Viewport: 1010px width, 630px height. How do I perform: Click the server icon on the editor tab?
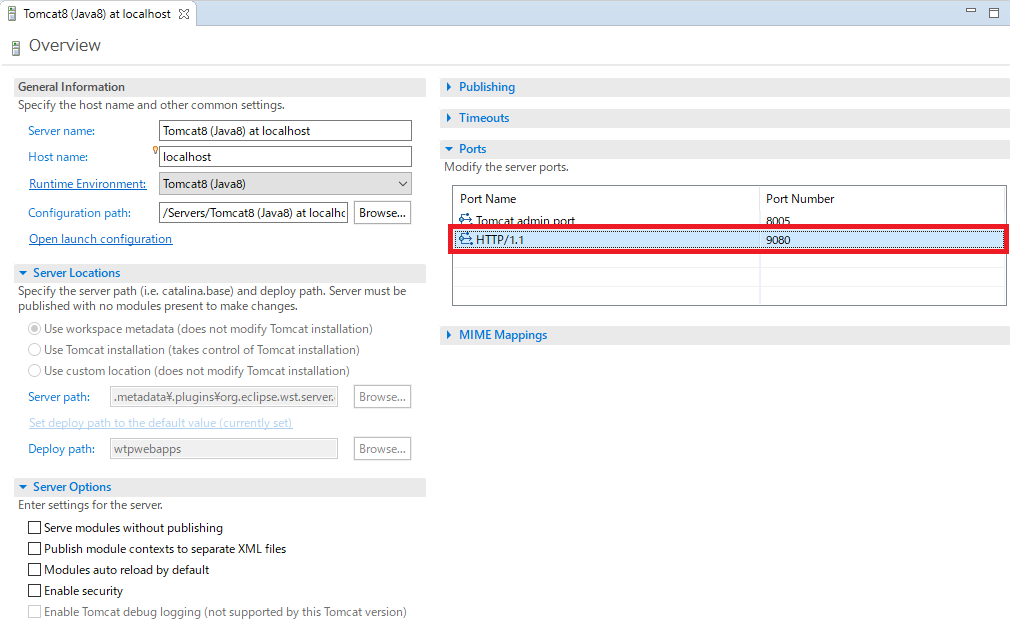pos(12,13)
